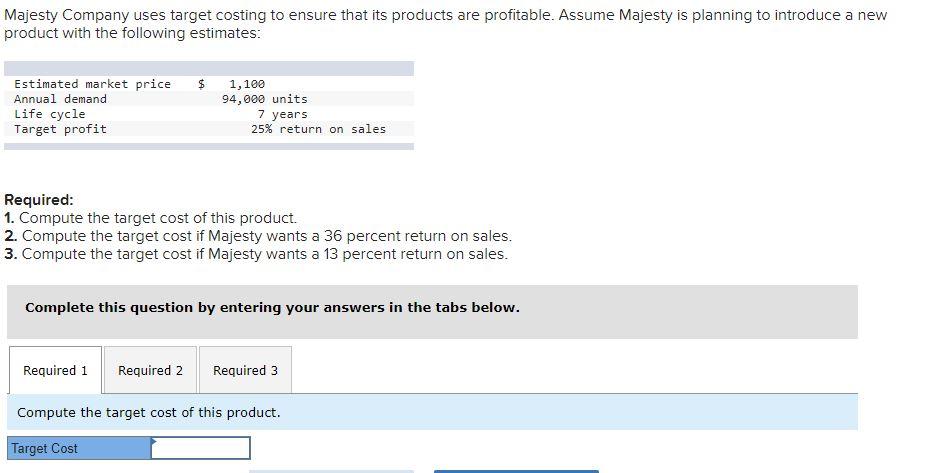The height and width of the screenshot is (473, 929).
Task: Click the 25% return on sales value
Action: click(318, 129)
